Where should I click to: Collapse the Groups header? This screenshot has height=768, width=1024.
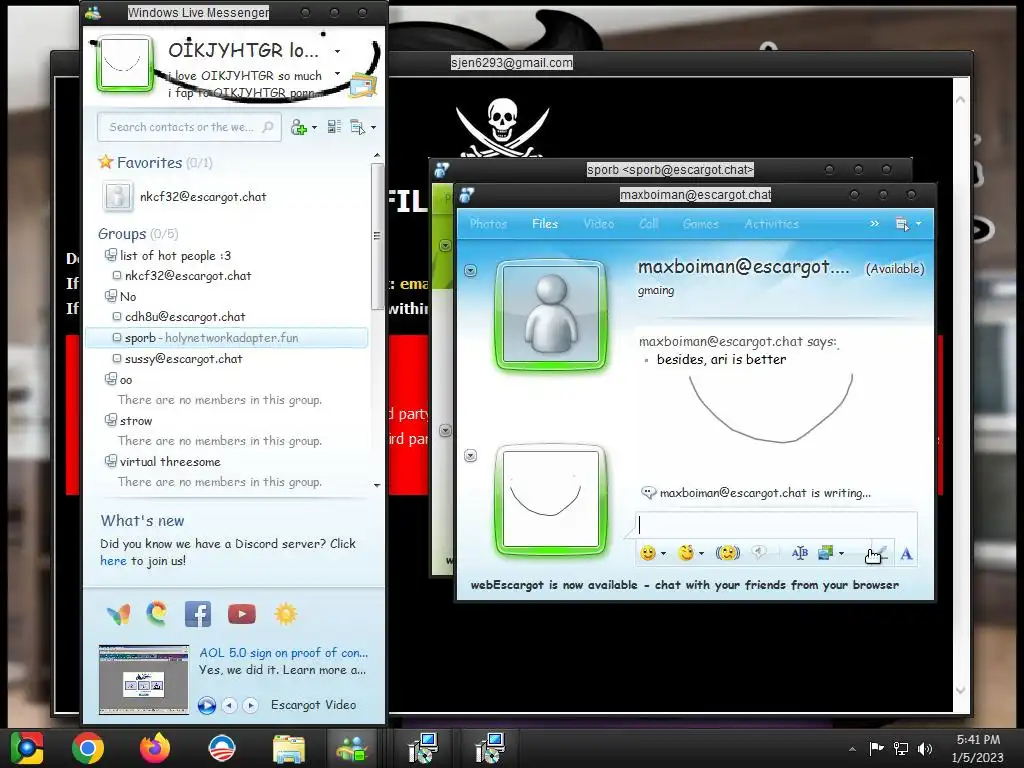click(138, 234)
